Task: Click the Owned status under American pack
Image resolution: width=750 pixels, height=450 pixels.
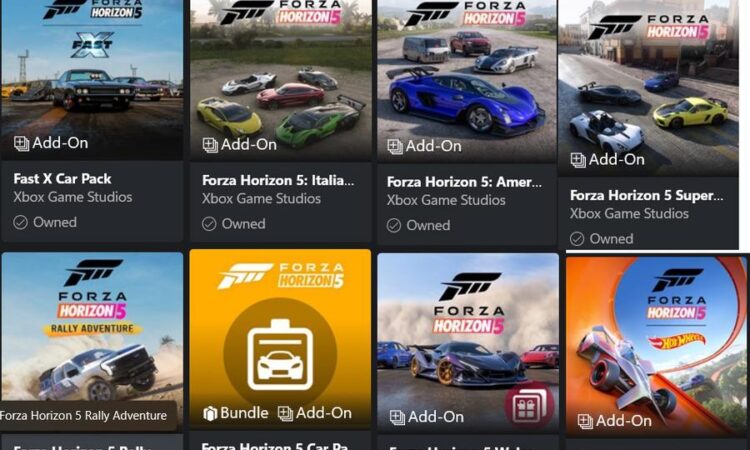Action: pos(419,225)
